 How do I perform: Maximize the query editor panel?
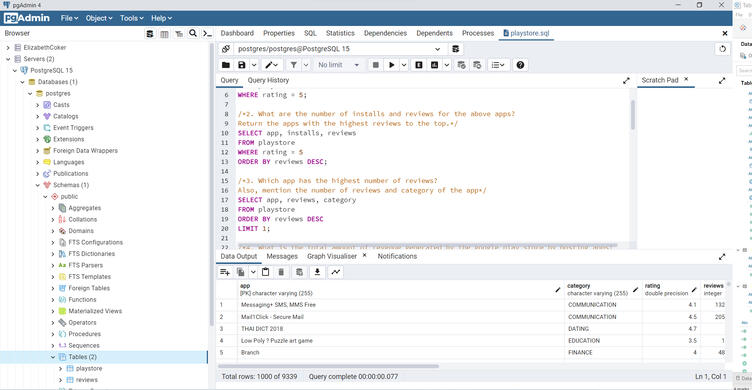point(626,81)
